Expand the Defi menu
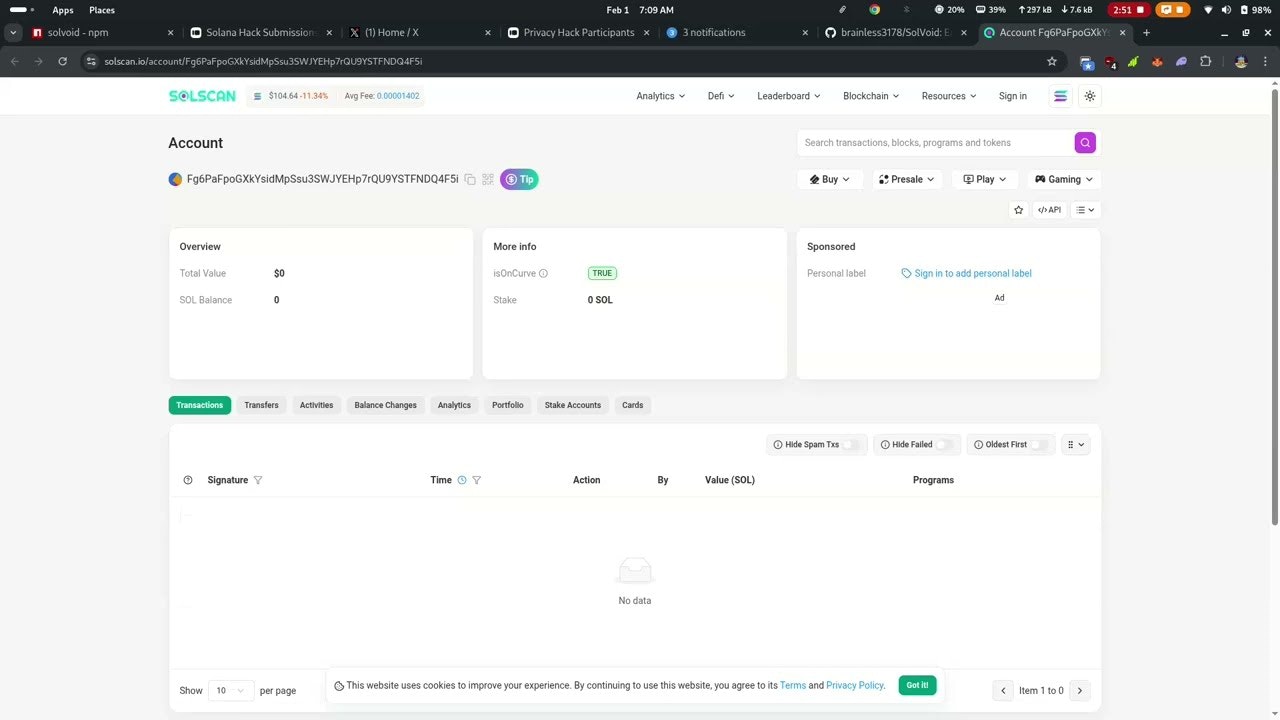Screen dimensions: 1280x720 point(721,96)
